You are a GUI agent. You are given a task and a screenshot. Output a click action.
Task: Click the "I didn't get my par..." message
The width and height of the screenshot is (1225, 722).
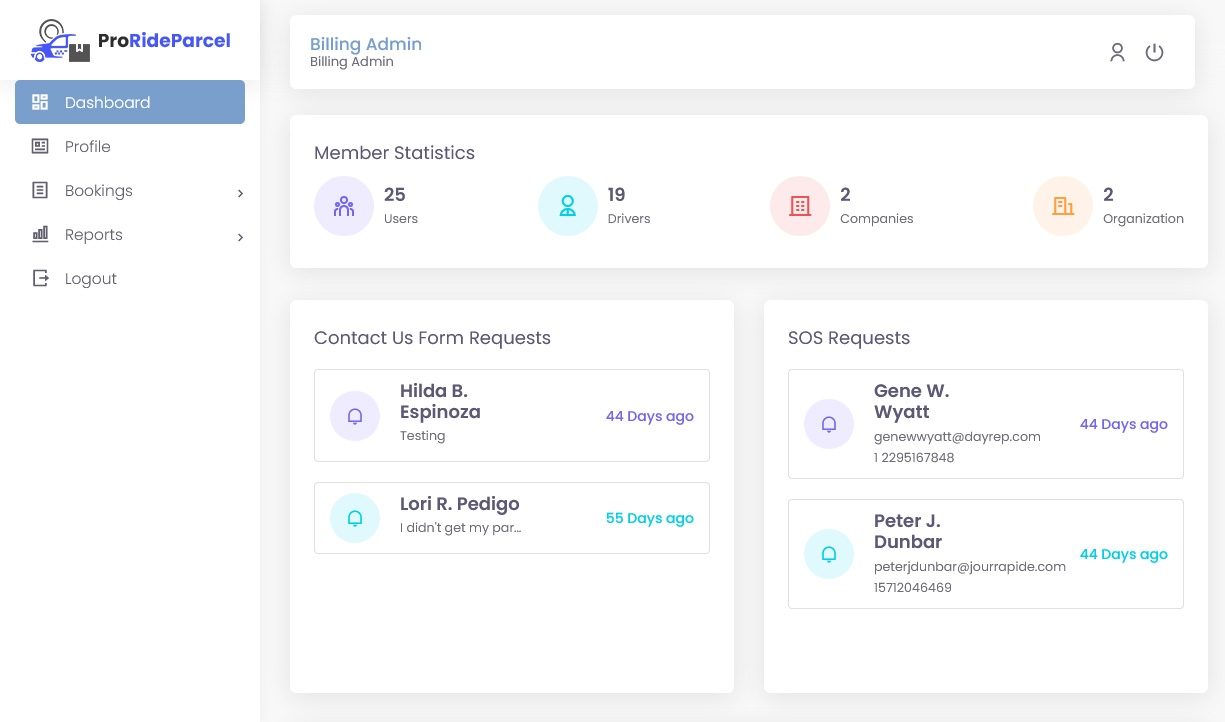[x=461, y=528]
